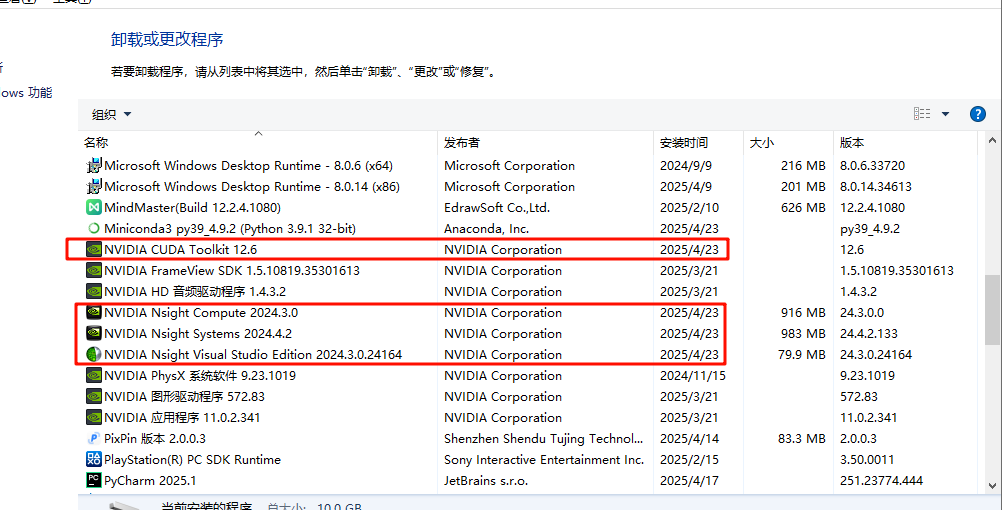
Task: Click the PixPin program icon
Action: click(94, 439)
